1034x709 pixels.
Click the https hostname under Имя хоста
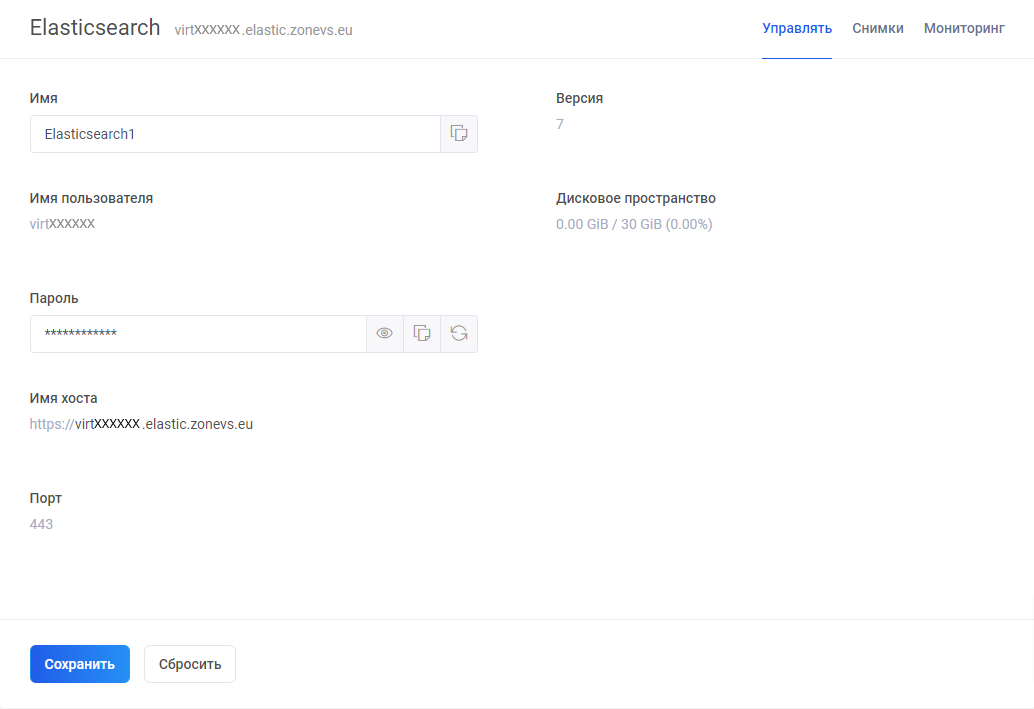pyautogui.click(x=141, y=424)
